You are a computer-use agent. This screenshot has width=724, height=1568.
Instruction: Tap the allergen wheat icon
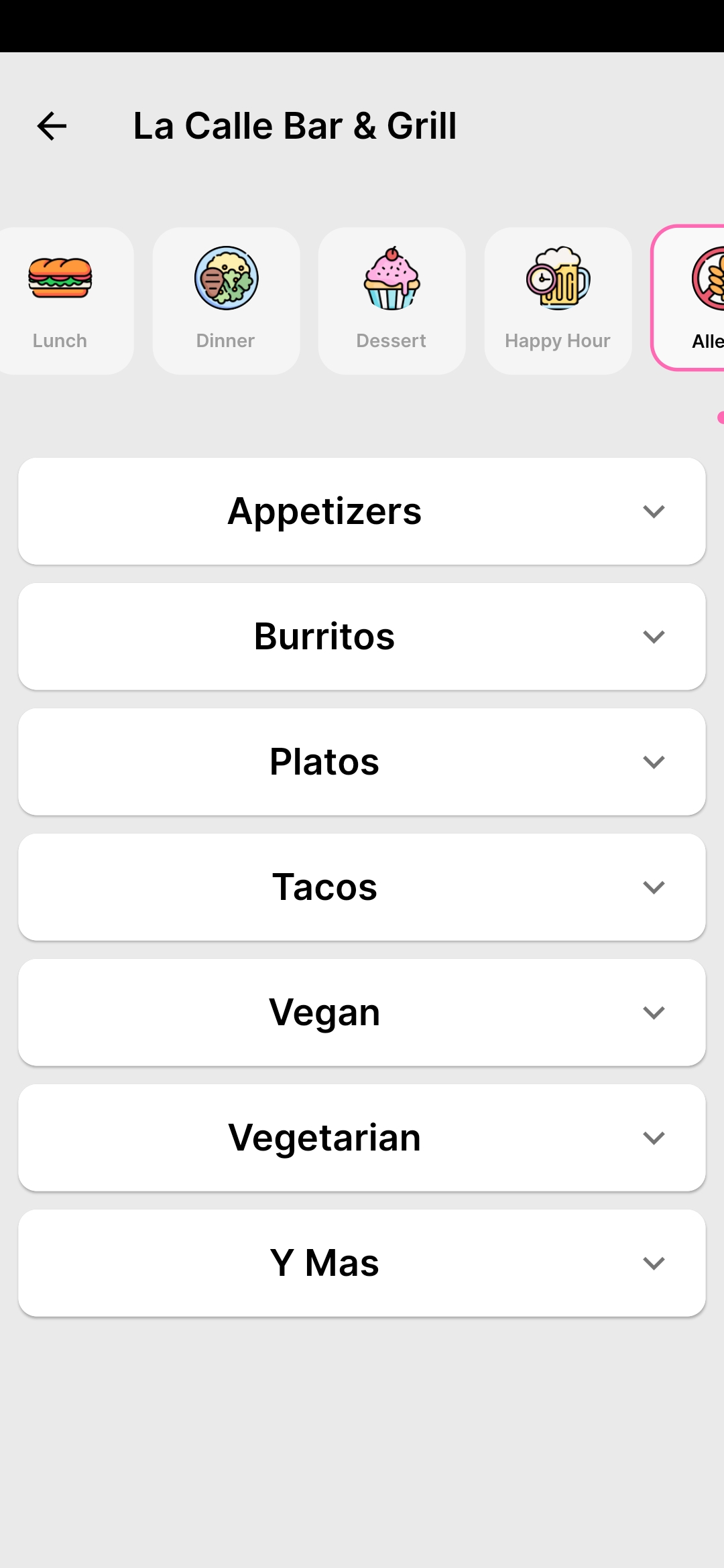pos(708,279)
